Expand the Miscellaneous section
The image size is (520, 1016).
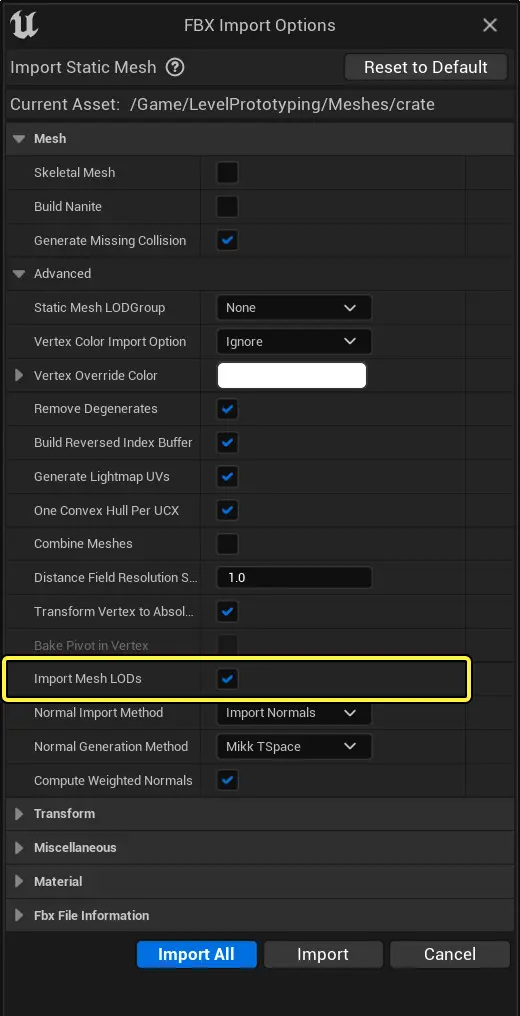click(x=19, y=848)
